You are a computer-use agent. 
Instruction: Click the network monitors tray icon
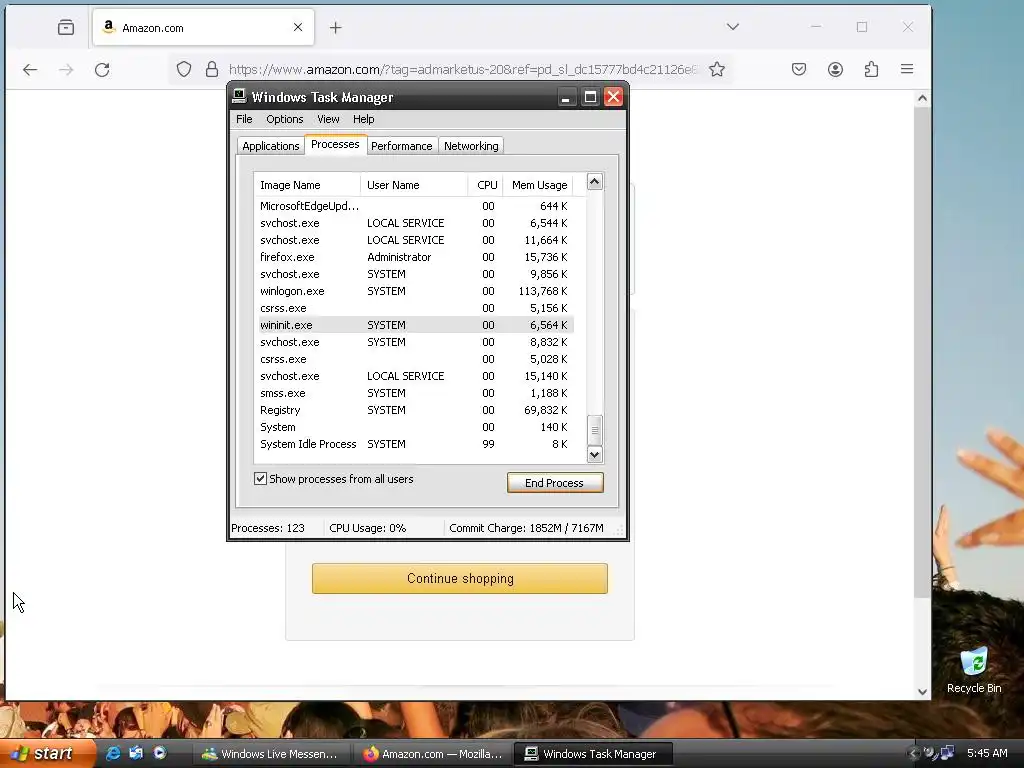point(947,753)
